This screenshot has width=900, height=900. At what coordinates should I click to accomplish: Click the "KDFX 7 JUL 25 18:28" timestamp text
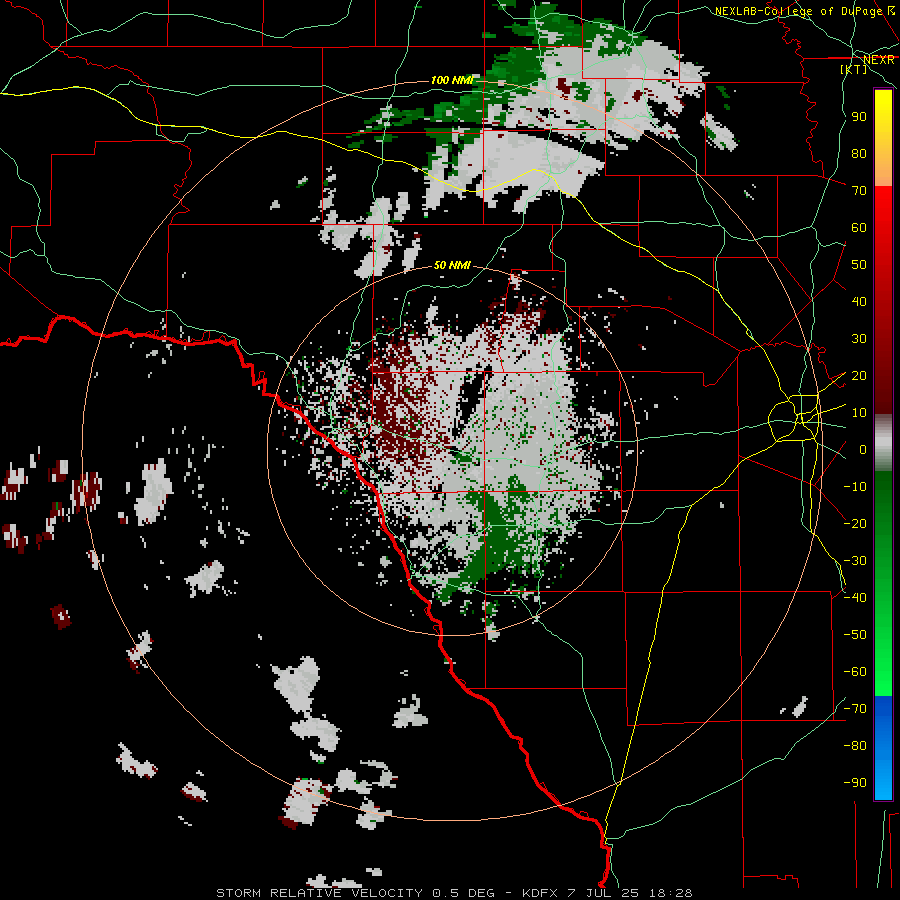[x=607, y=893]
